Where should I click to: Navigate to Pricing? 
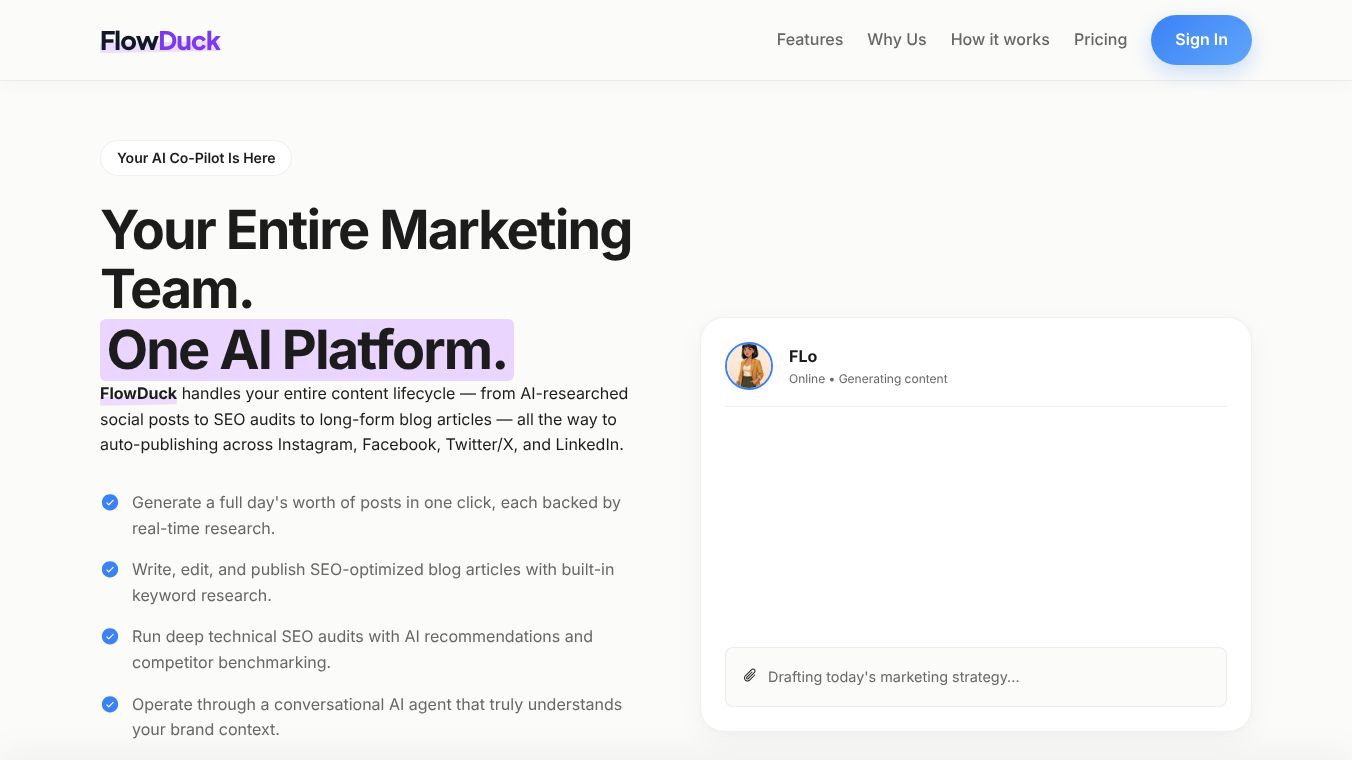pyautogui.click(x=1100, y=40)
